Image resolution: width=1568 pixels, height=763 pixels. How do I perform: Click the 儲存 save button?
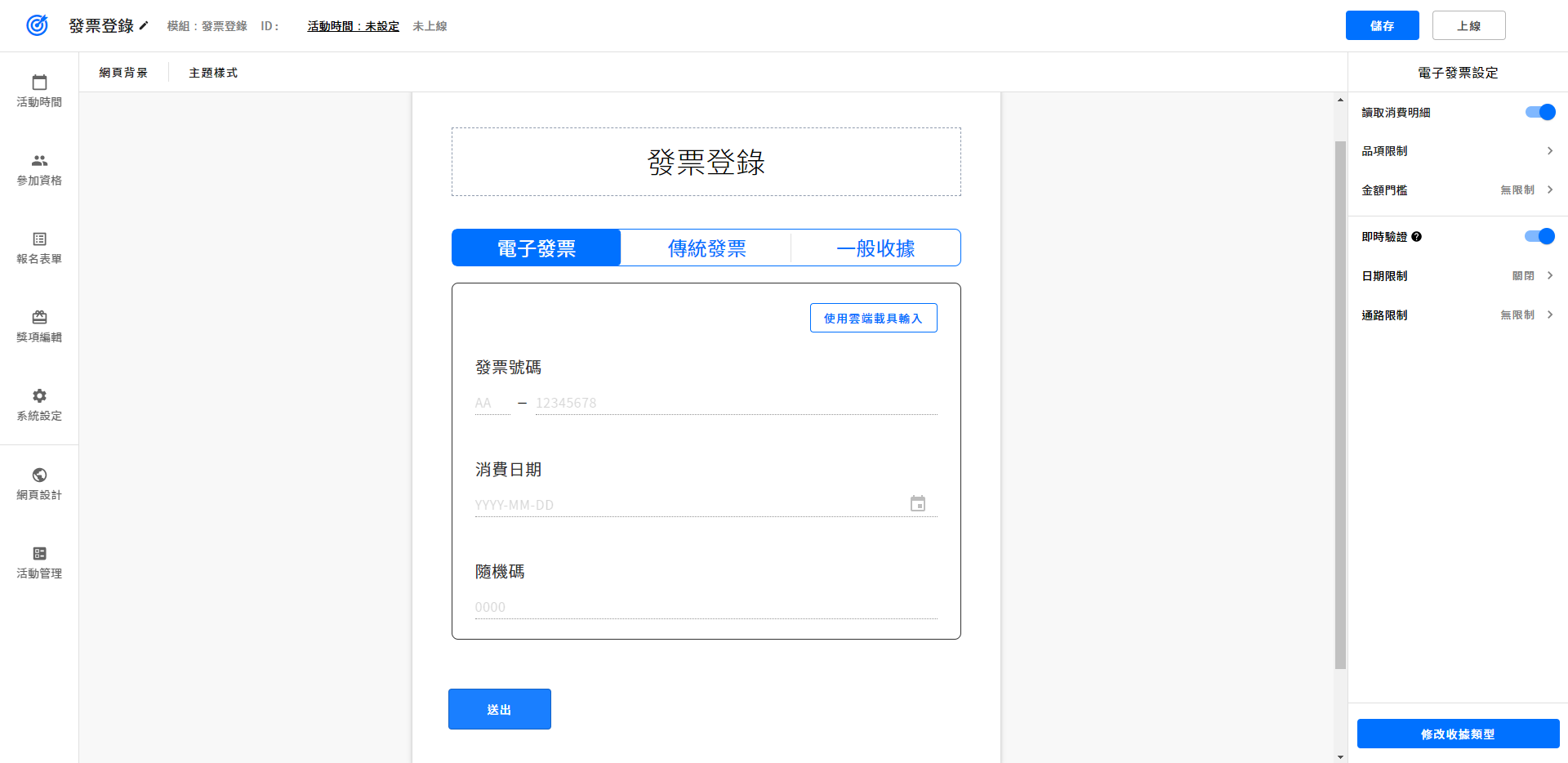pos(1382,26)
